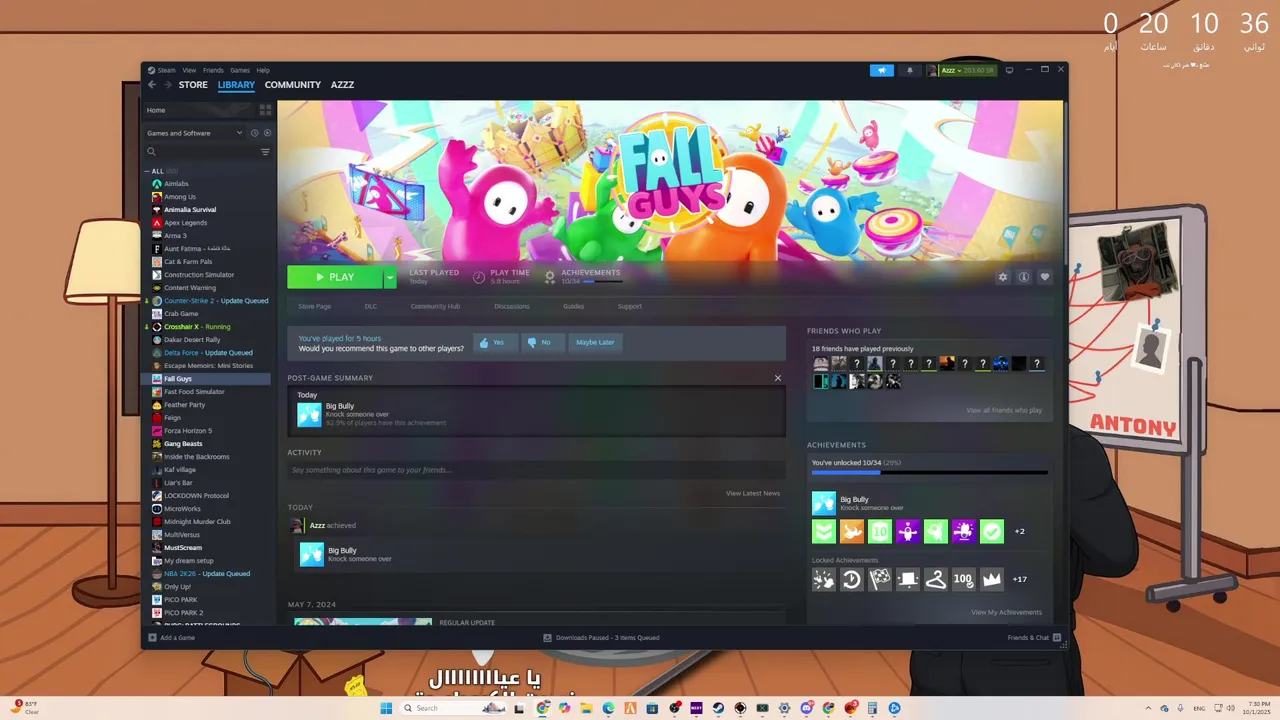
Task: Click the achievements progress bar
Action: [x=930, y=472]
